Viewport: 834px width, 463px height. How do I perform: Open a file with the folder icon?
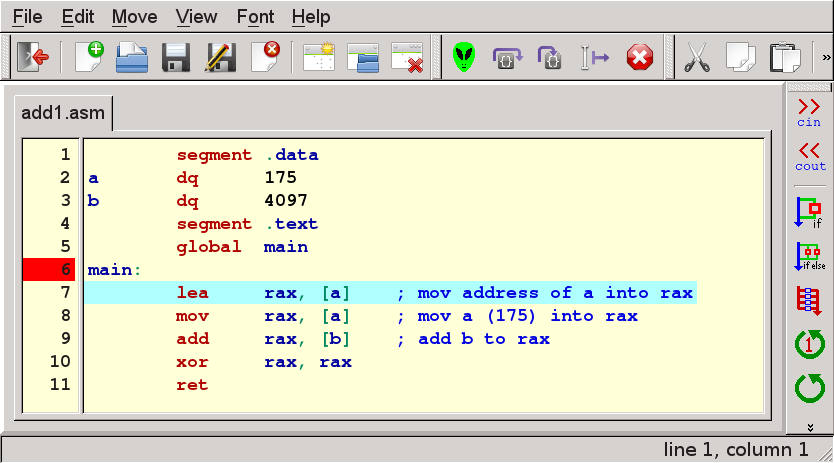click(132, 57)
